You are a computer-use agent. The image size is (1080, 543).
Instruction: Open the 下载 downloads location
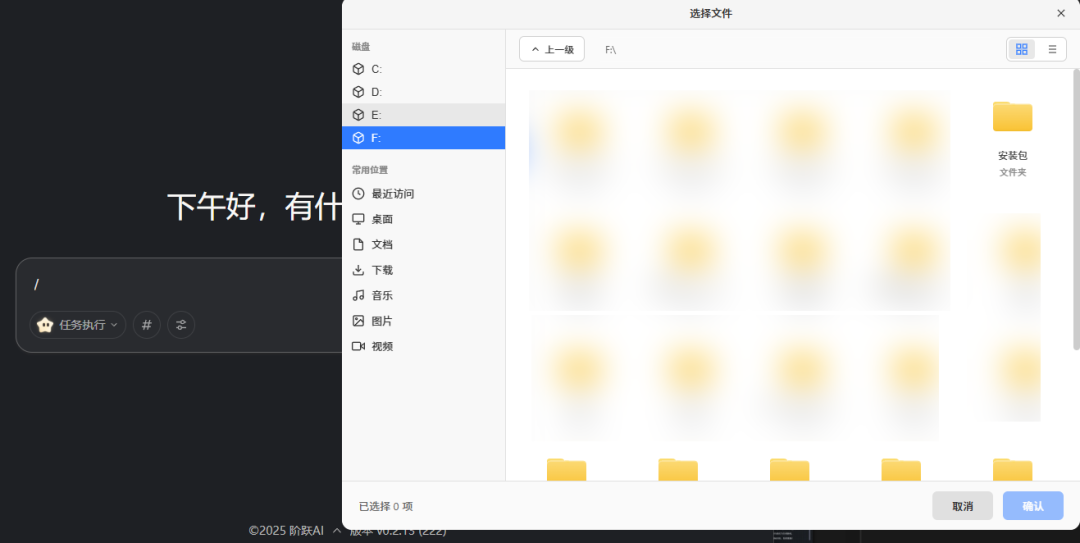(423, 270)
